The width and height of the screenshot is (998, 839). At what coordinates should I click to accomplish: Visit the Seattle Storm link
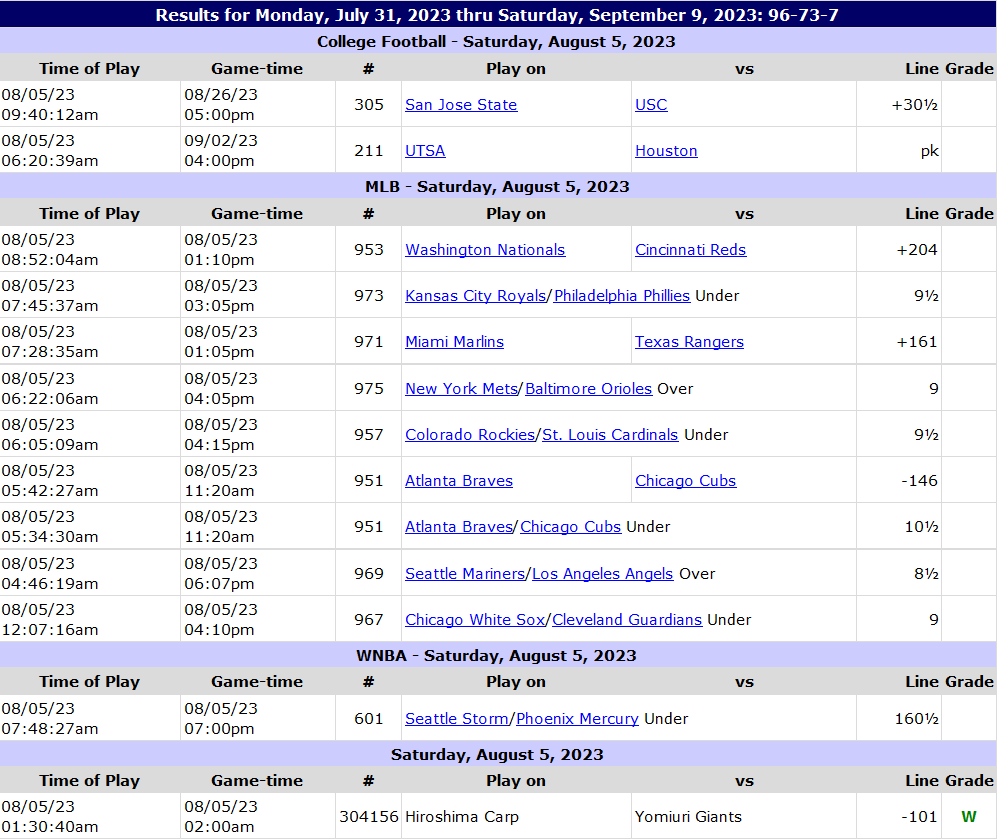[457, 719]
